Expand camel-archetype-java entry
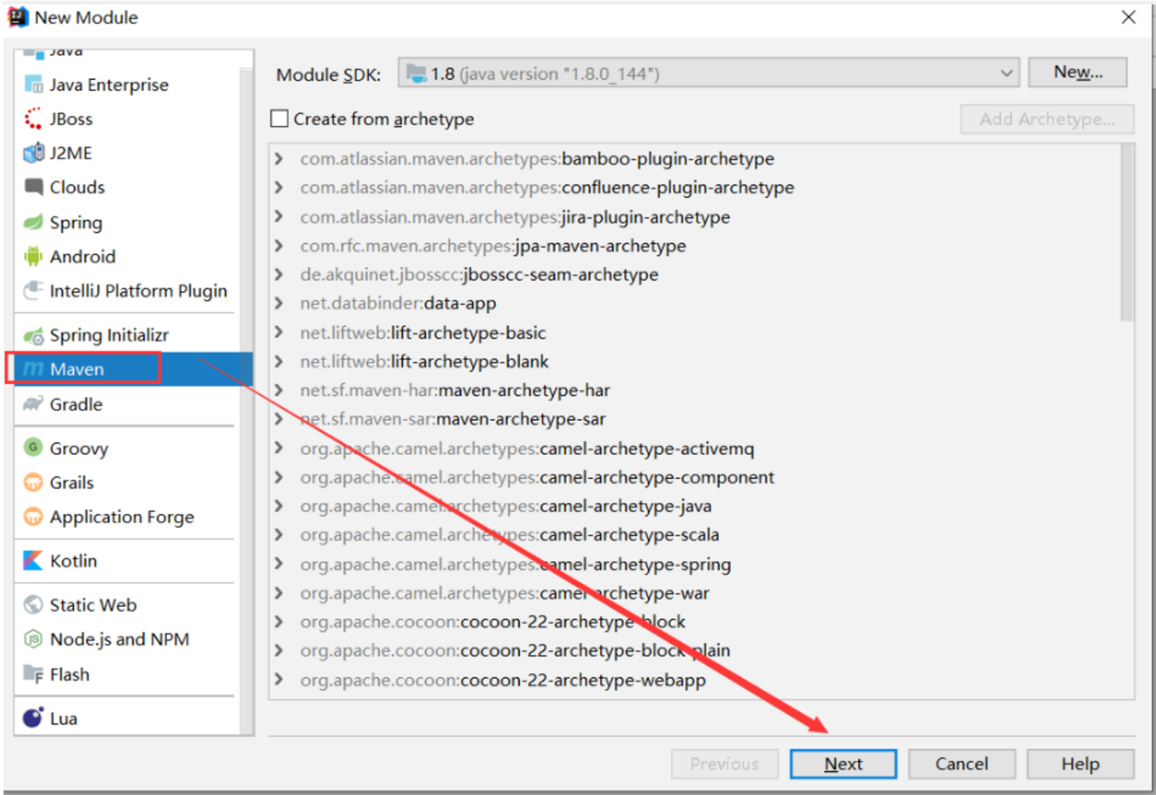1156x795 pixels. pos(279,506)
